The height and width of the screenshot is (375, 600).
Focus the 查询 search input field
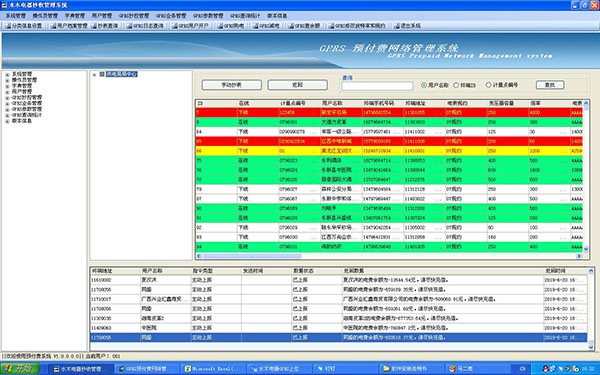coord(377,86)
